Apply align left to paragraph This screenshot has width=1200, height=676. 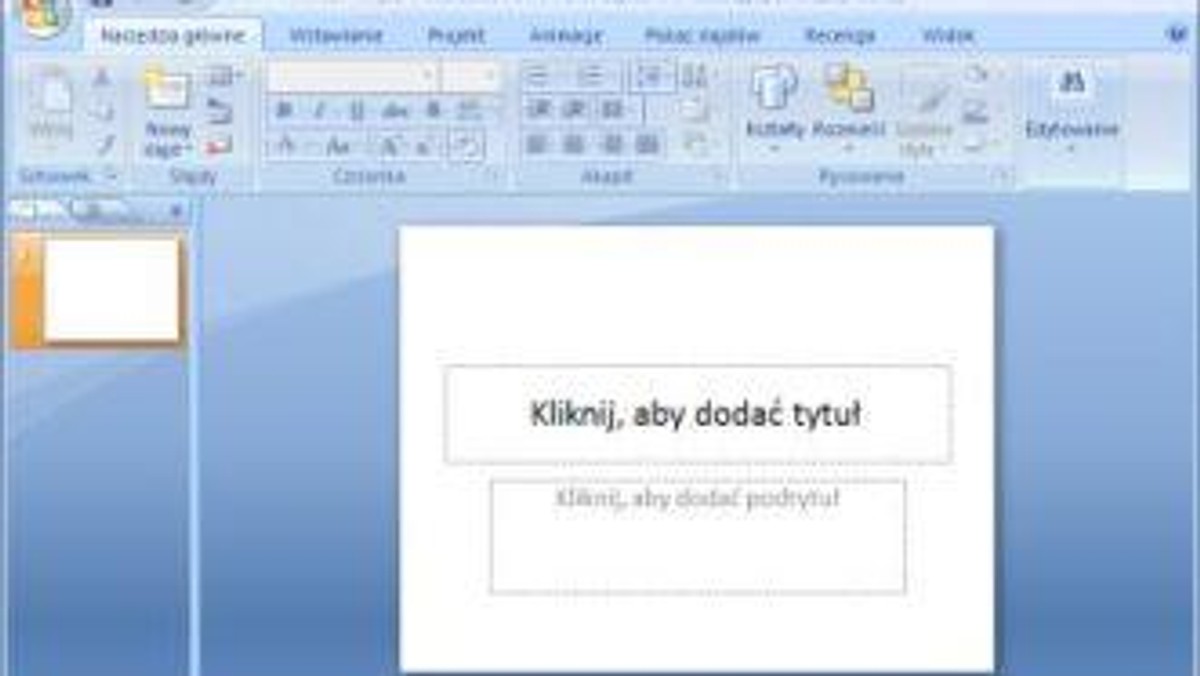coord(538,143)
